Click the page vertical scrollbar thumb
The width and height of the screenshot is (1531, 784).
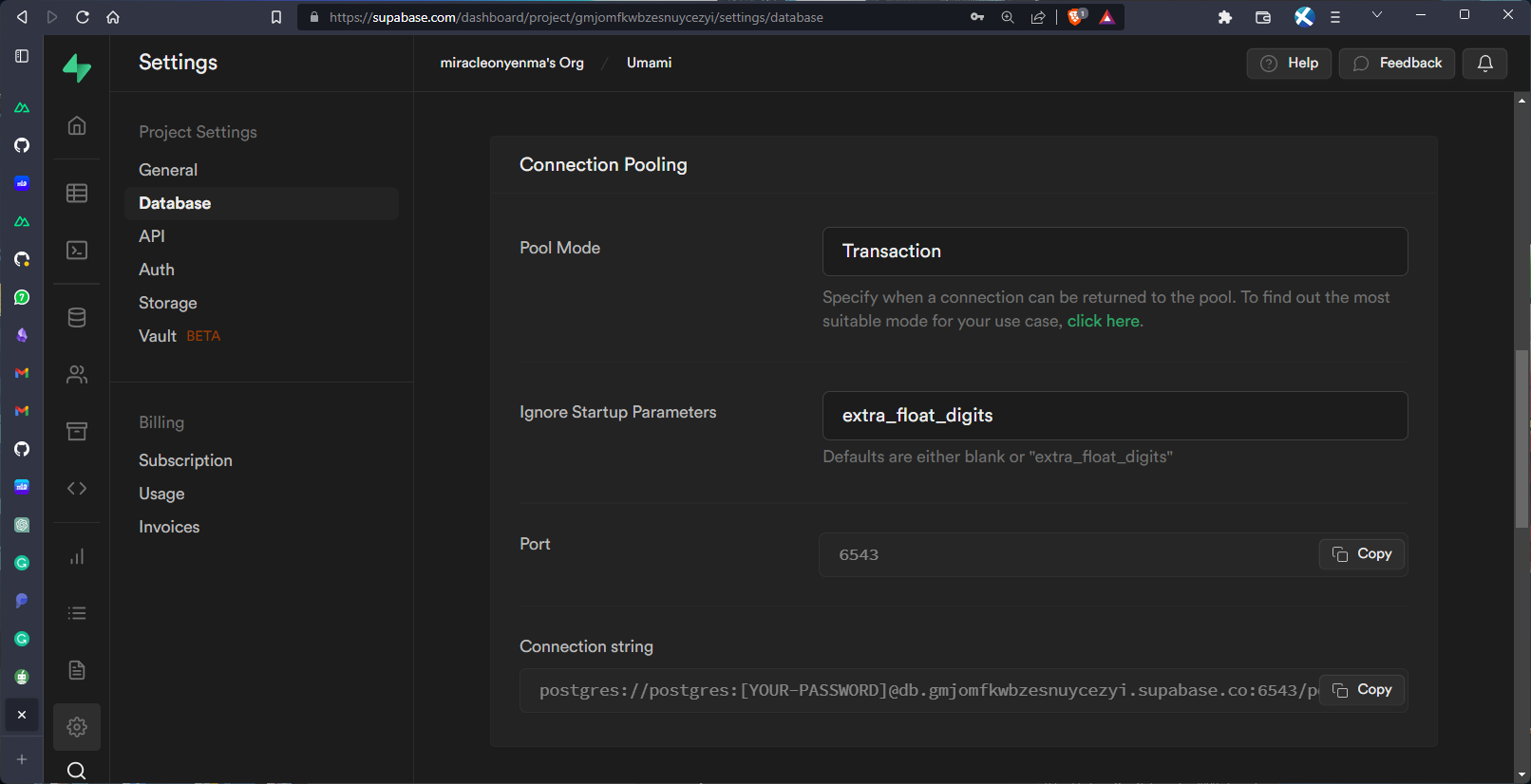point(1522,437)
